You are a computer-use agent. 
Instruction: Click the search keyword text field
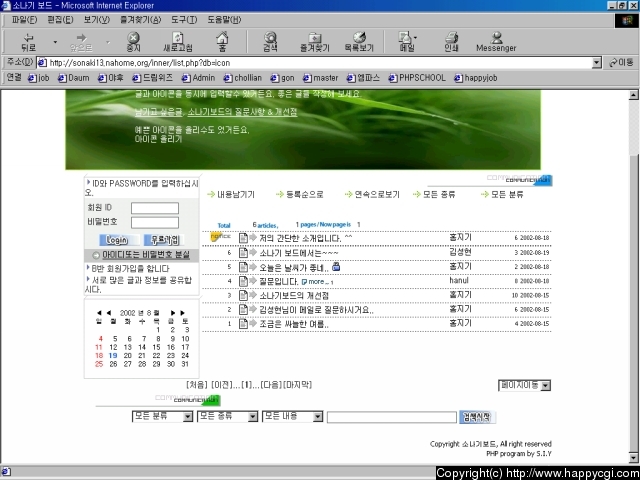point(391,417)
